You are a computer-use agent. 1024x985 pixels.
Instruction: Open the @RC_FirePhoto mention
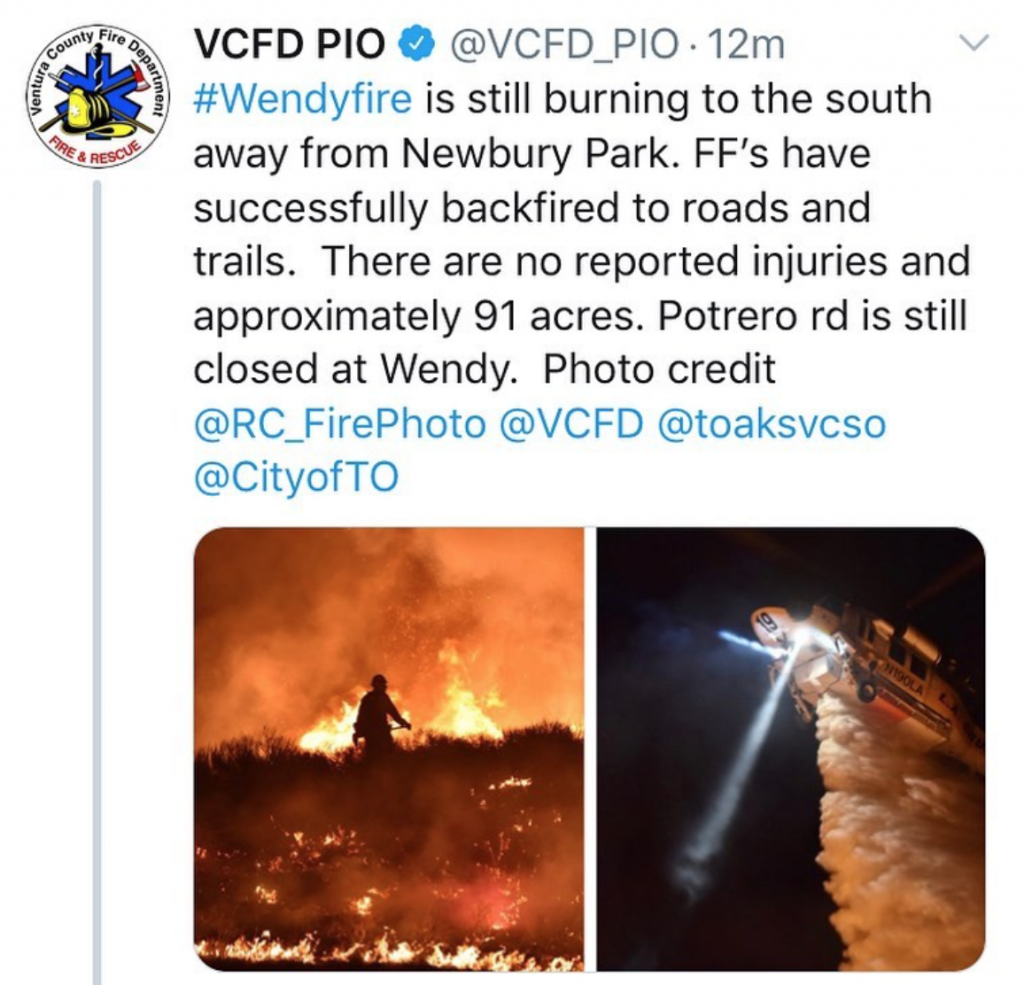click(340, 424)
